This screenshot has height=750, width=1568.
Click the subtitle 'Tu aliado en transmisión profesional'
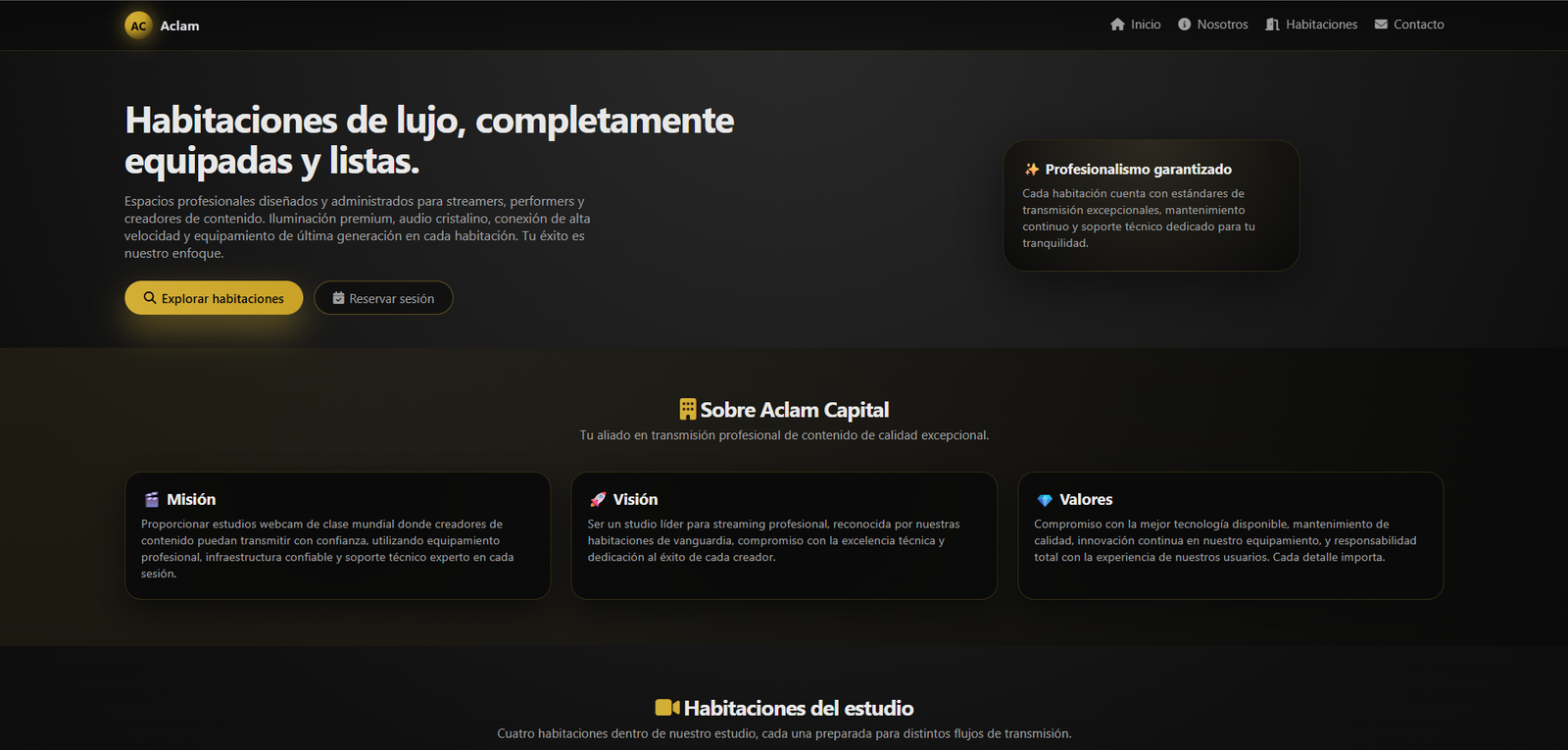click(x=784, y=435)
